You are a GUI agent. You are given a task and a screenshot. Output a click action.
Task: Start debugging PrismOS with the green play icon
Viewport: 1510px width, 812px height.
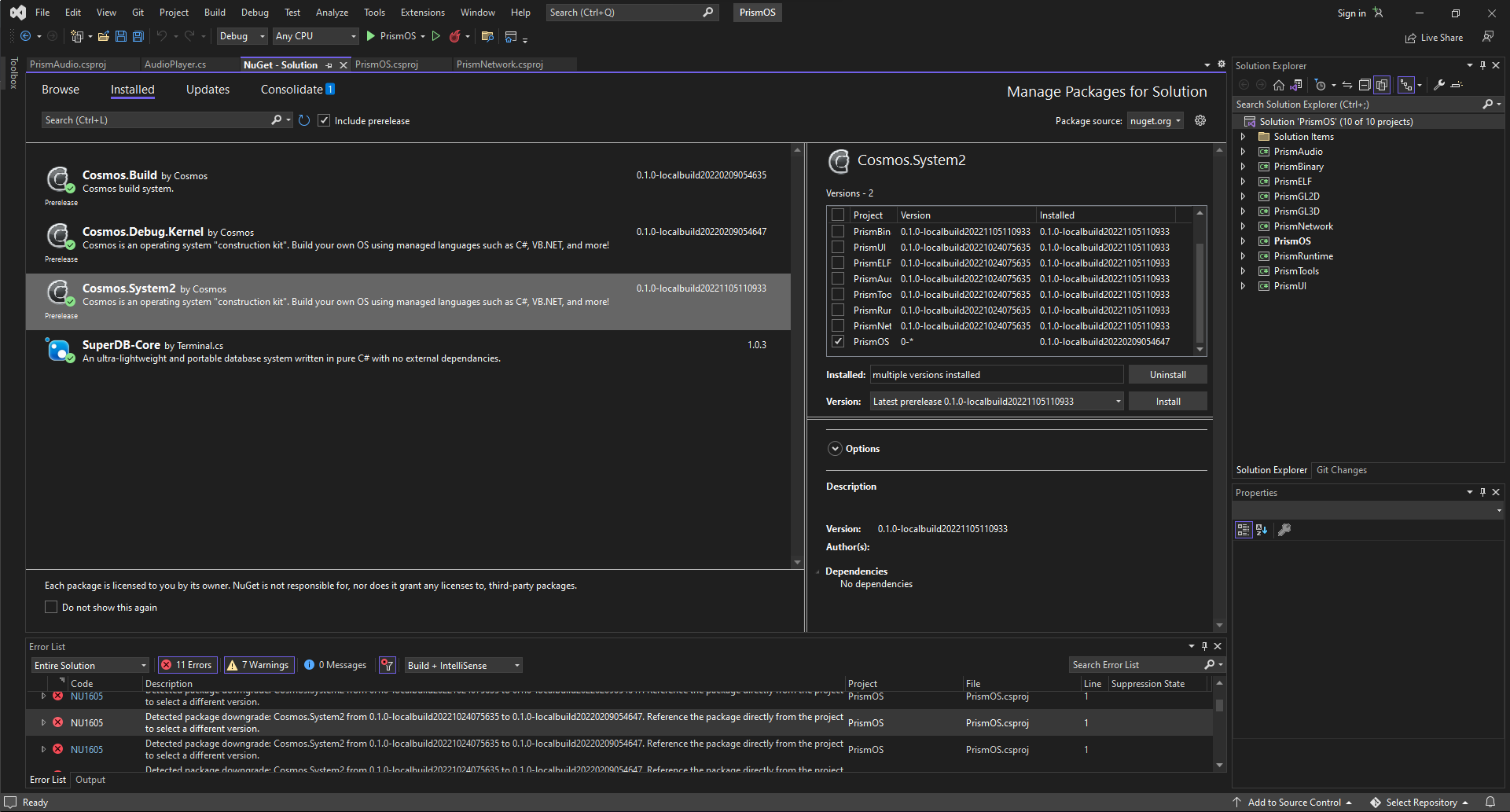click(x=369, y=36)
